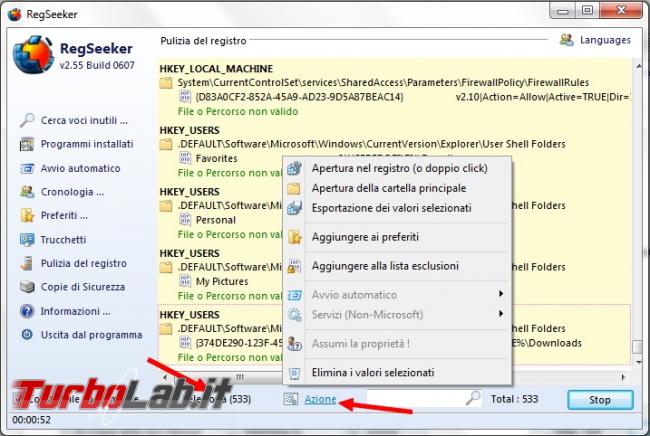Click the v2.55 Build 0607 version text

[x=97, y=65]
